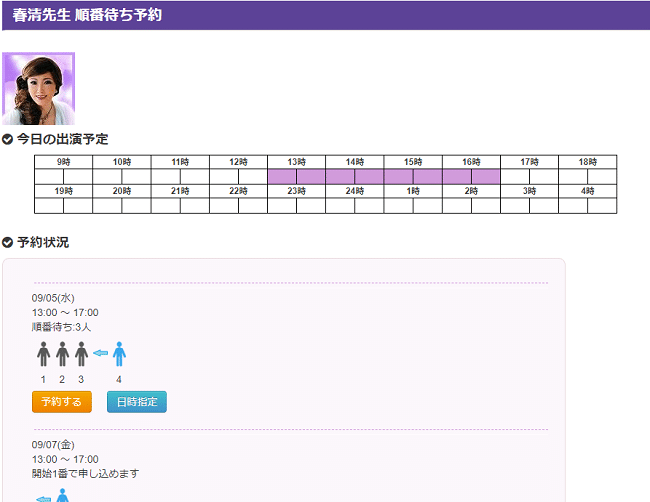Click the 18時 schedule header cell
650x502 pixels.
588,162
